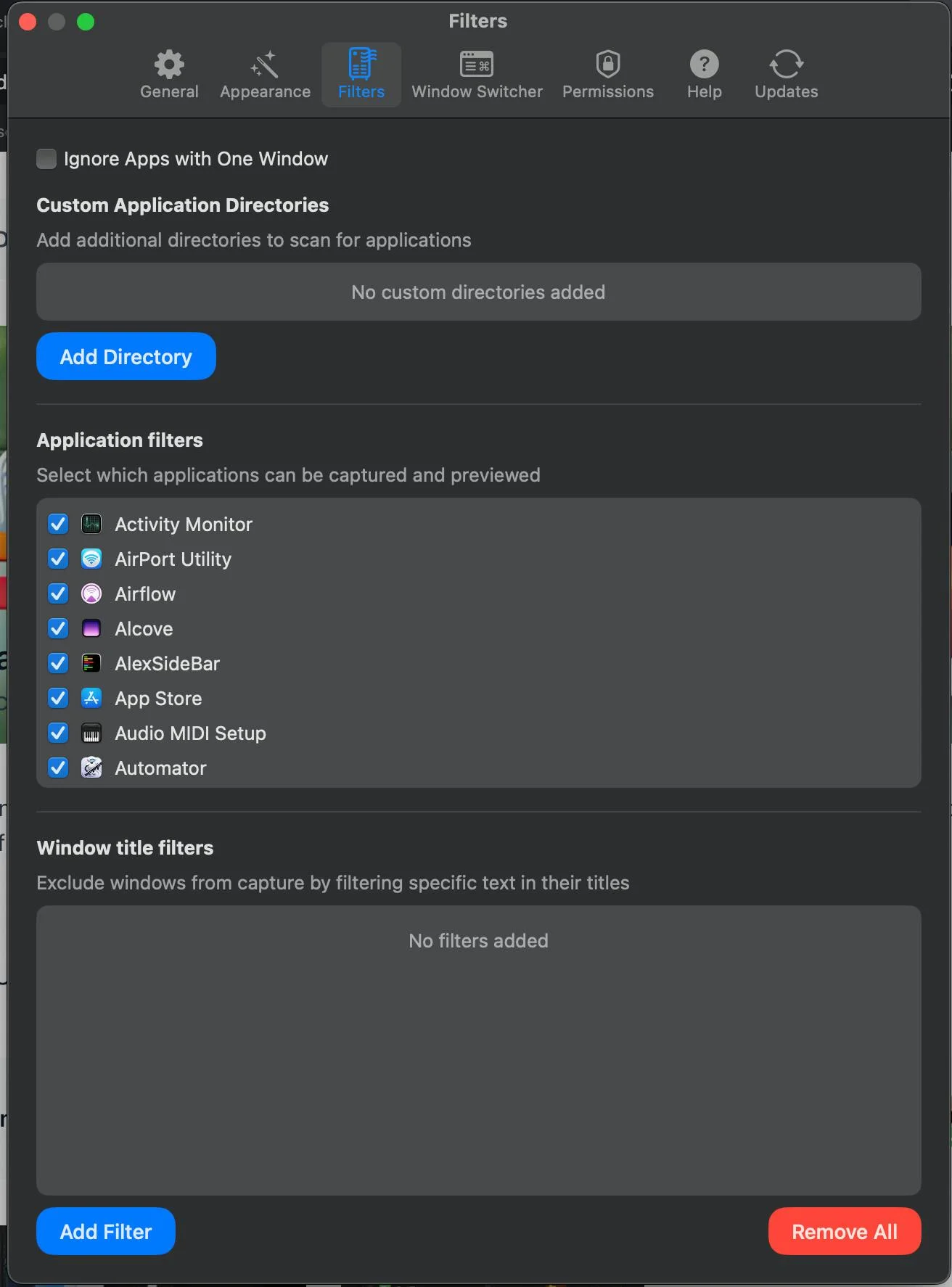Click the Automator robot icon
The width and height of the screenshot is (952, 1287).
(91, 768)
